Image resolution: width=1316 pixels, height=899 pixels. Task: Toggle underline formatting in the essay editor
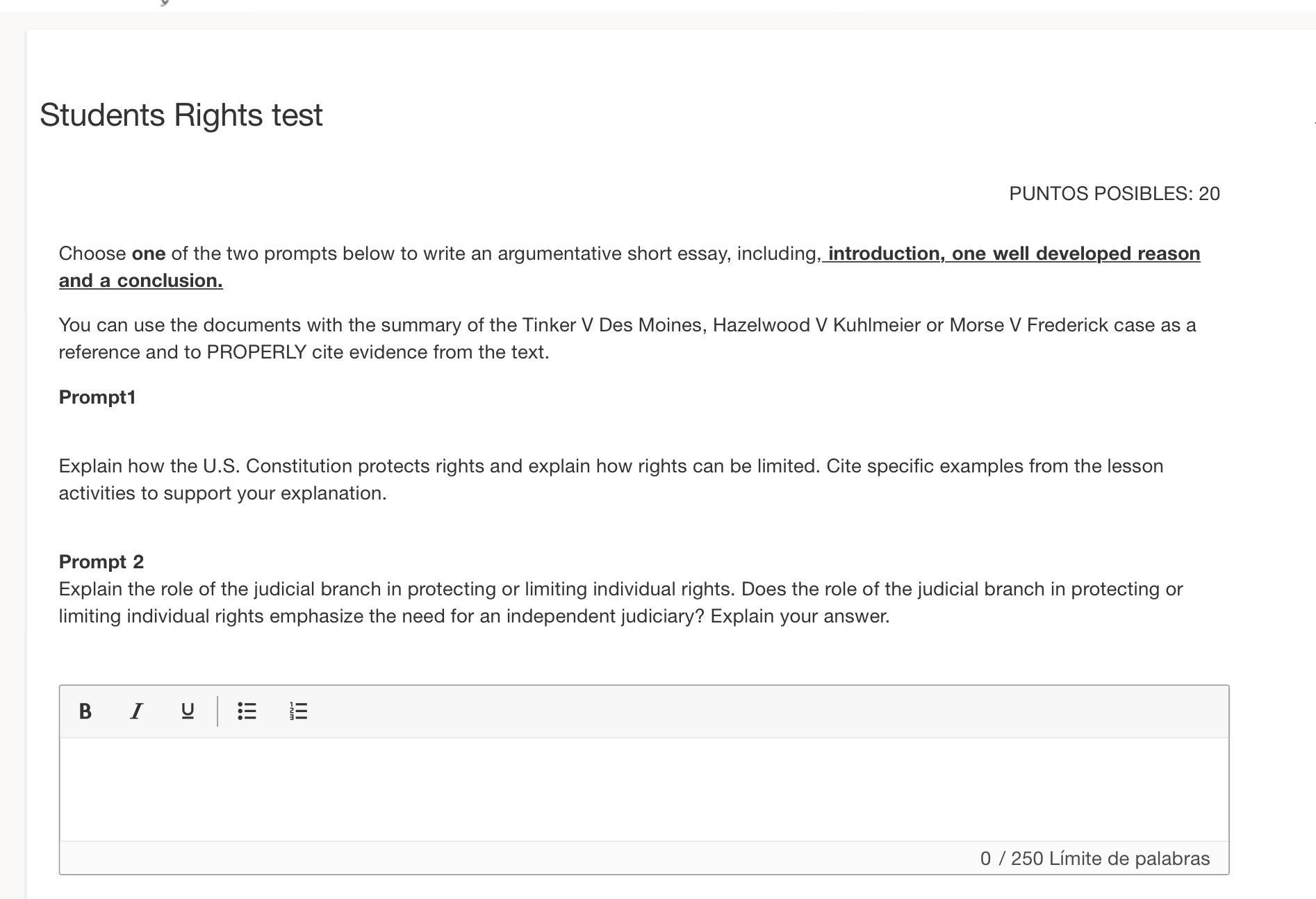[187, 711]
